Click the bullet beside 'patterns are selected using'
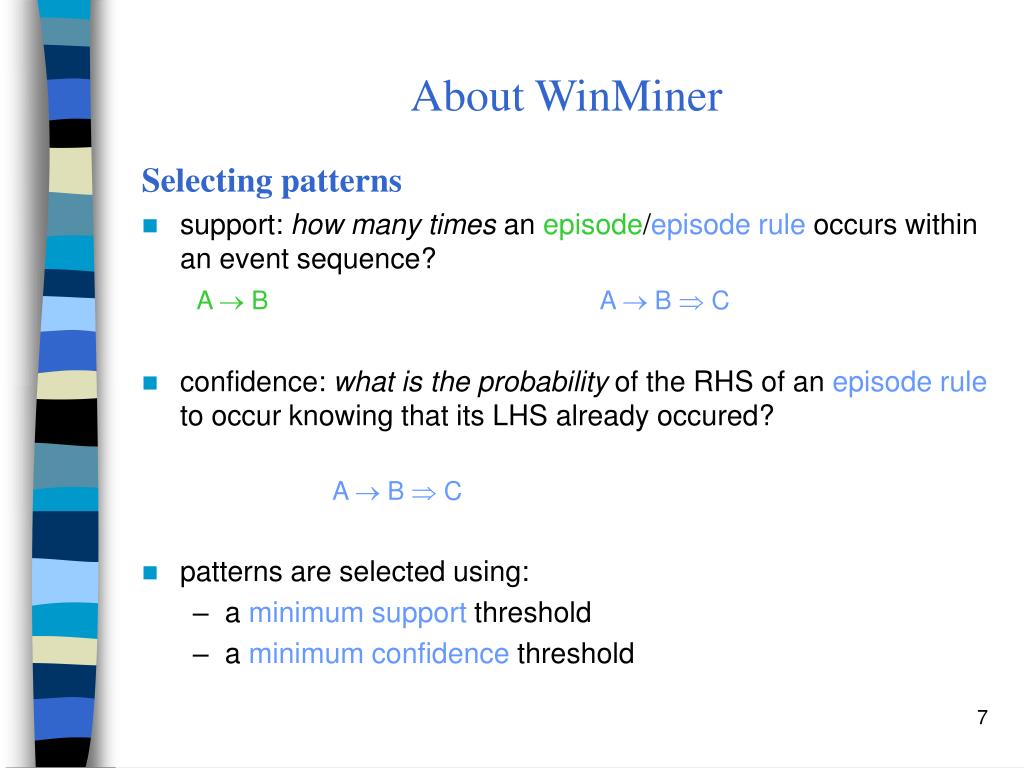The height and width of the screenshot is (768, 1024). click(150, 573)
